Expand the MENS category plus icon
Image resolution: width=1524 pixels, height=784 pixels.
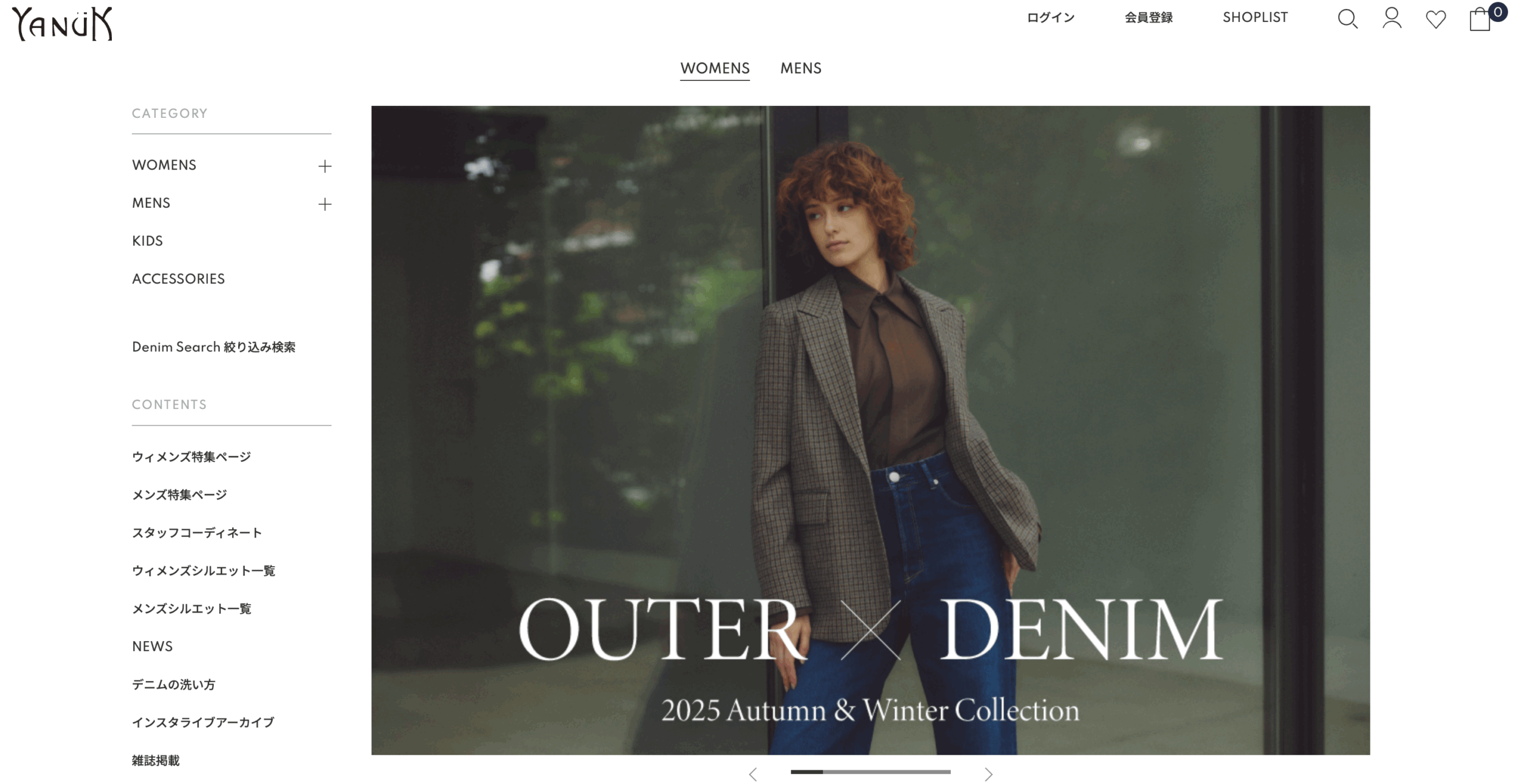pyautogui.click(x=324, y=204)
